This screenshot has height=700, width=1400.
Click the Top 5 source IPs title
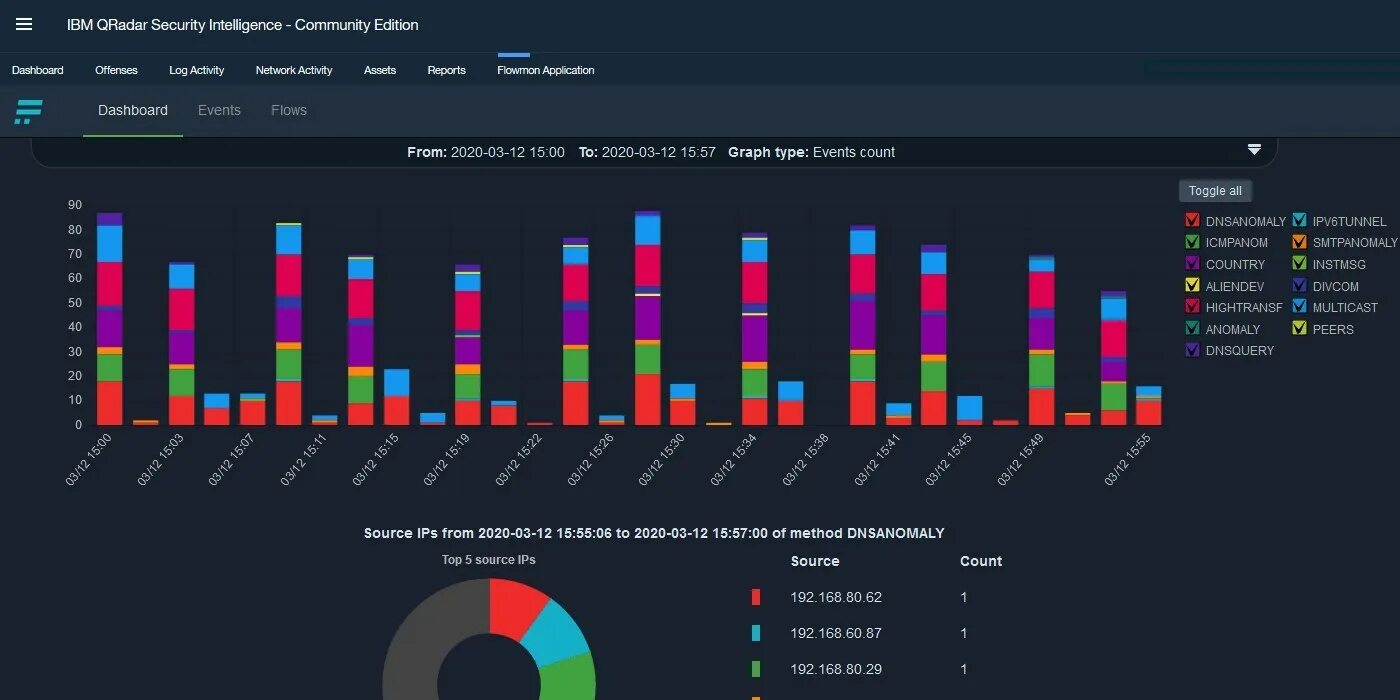tap(489, 560)
